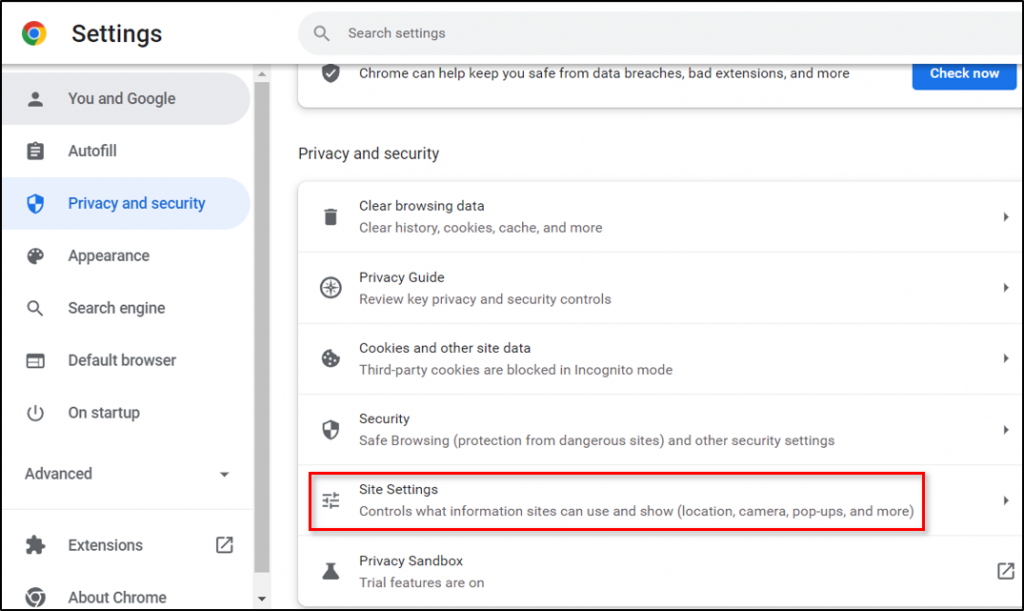Open Clear browsing data using its chevron

[x=1005, y=216]
